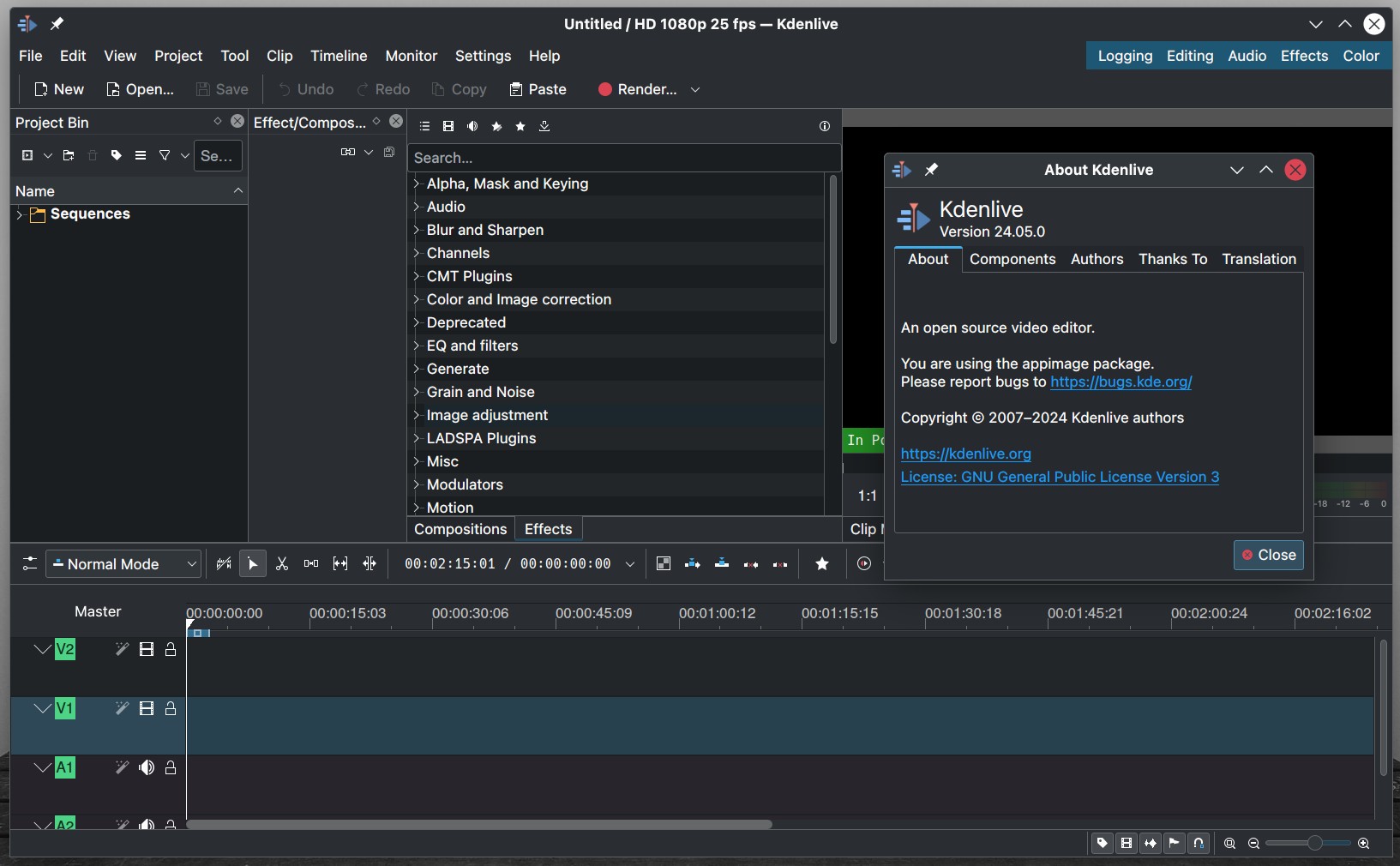Expand the Alpha, Mask and Keying category
1400x866 pixels.
click(x=417, y=183)
